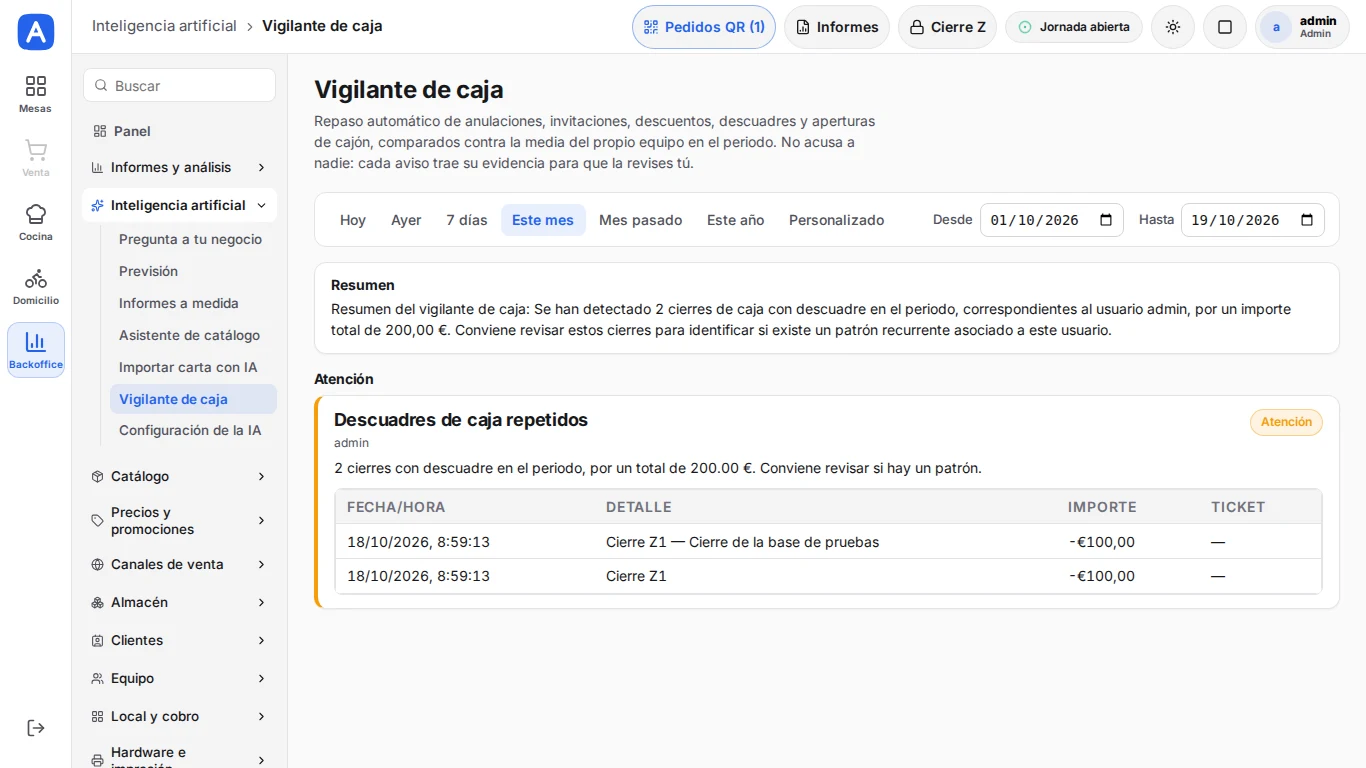Expand the Equipo chevron
This screenshot has width=1366, height=768.
tap(261, 679)
